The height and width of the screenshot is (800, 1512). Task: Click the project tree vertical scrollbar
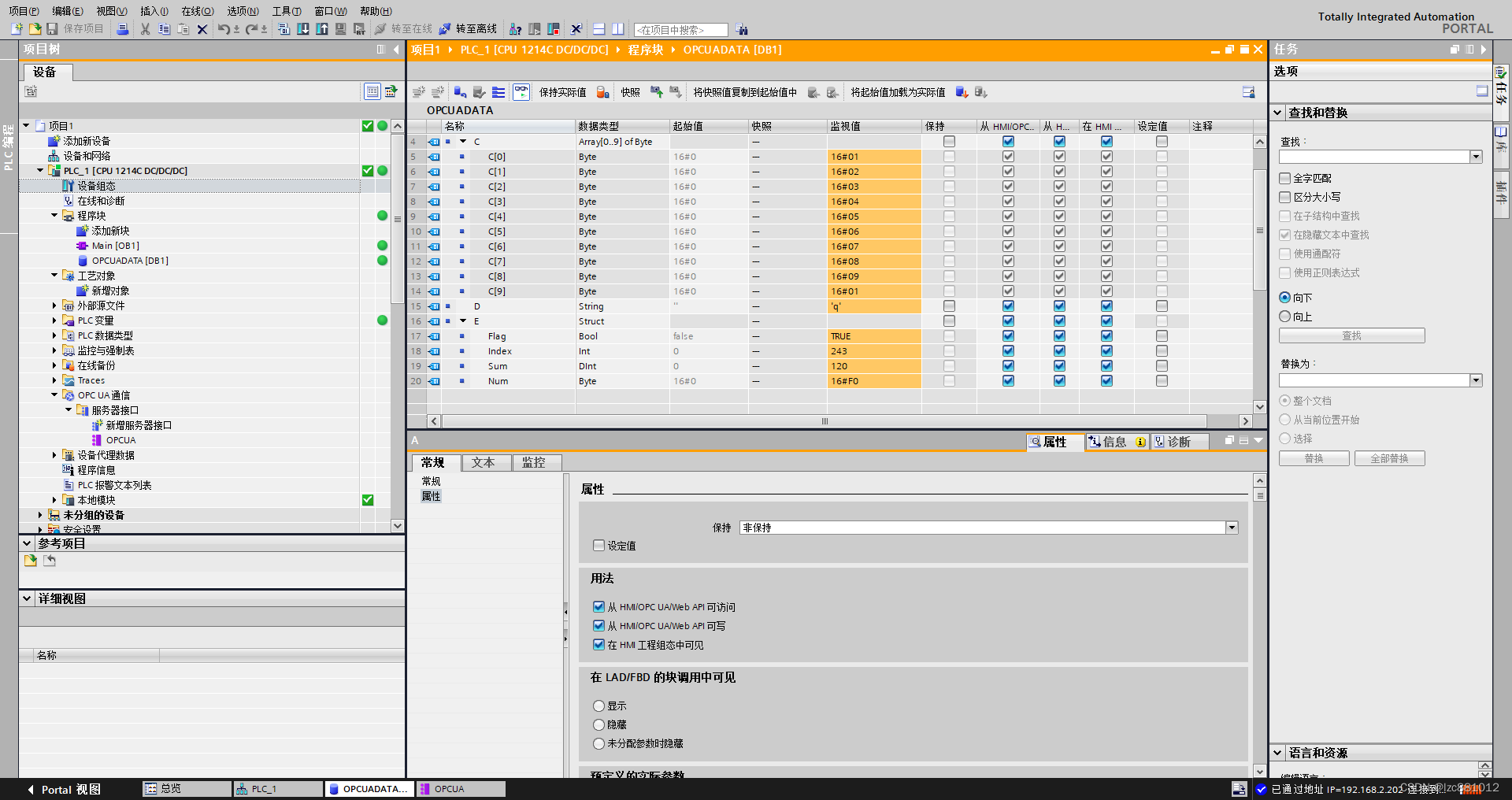(398, 218)
